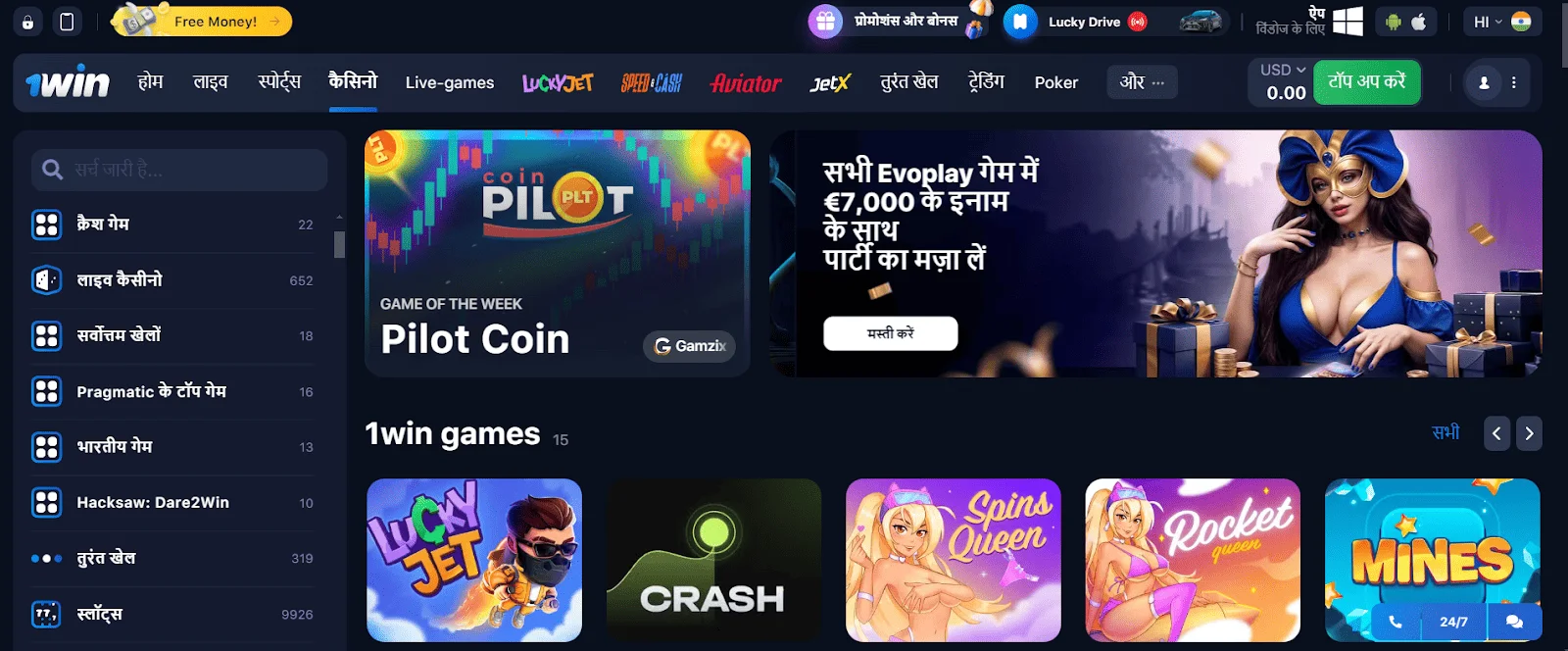Click the user profile avatar icon
Image resolution: width=1568 pixels, height=651 pixels.
(x=1484, y=82)
